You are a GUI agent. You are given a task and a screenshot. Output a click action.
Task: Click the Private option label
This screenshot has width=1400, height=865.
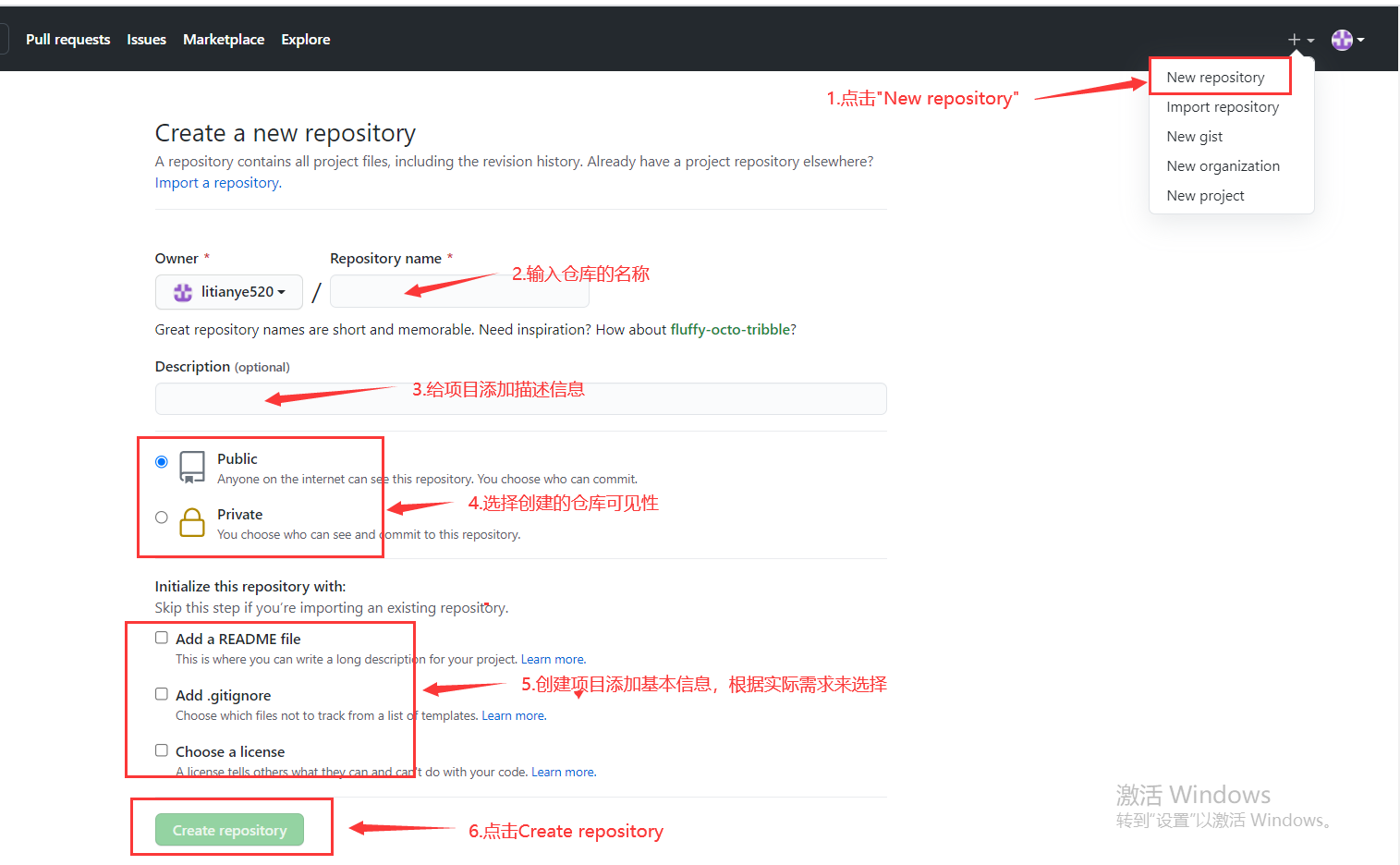click(239, 515)
